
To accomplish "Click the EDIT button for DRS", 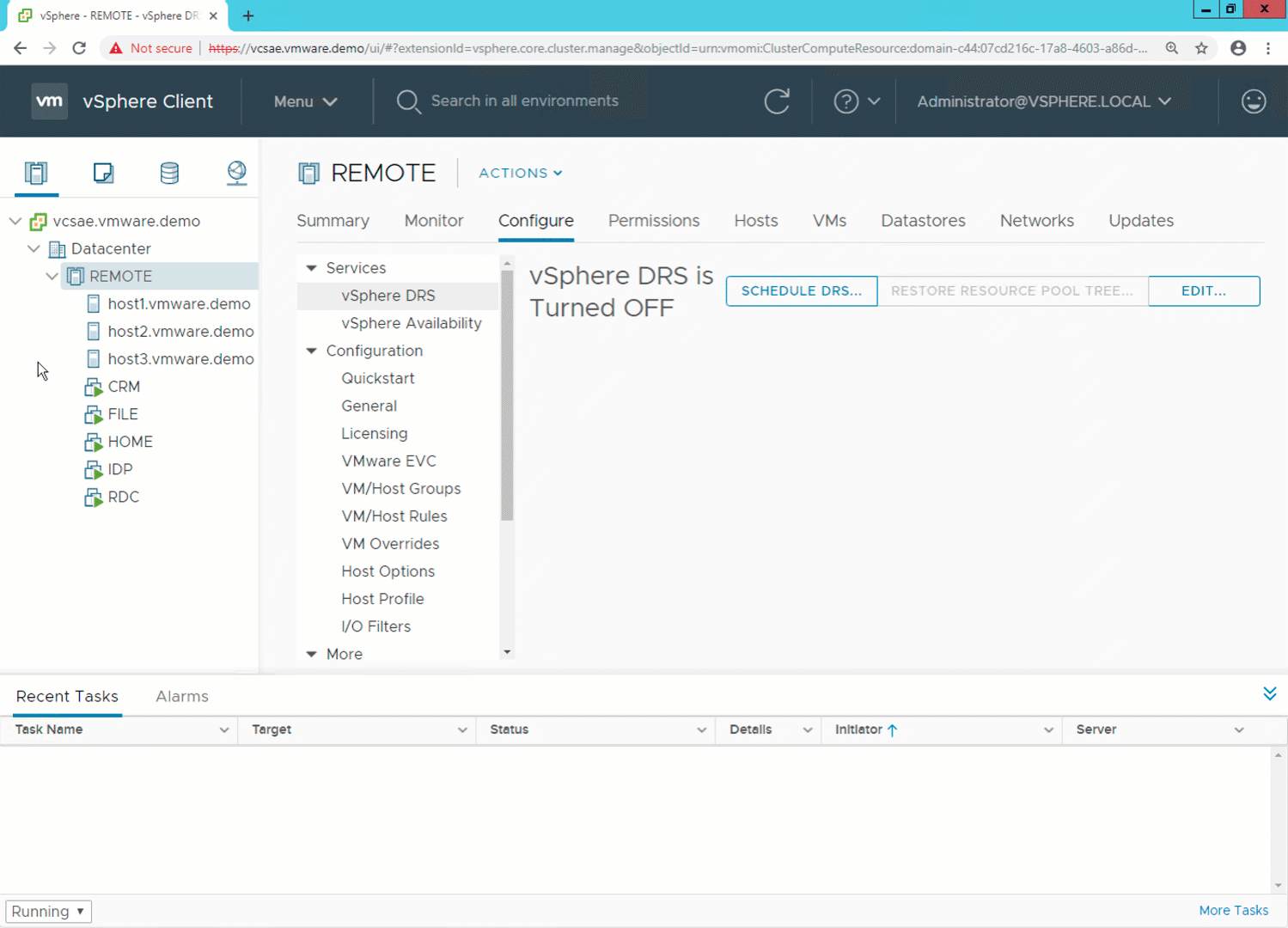I will 1203,291.
